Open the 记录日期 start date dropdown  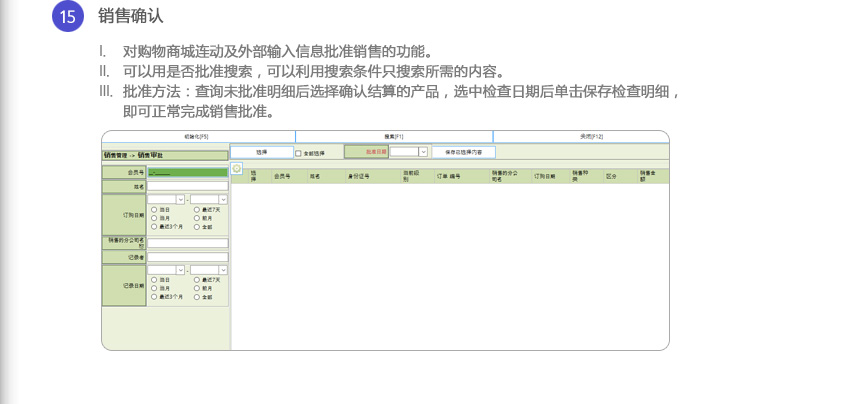click(x=181, y=270)
